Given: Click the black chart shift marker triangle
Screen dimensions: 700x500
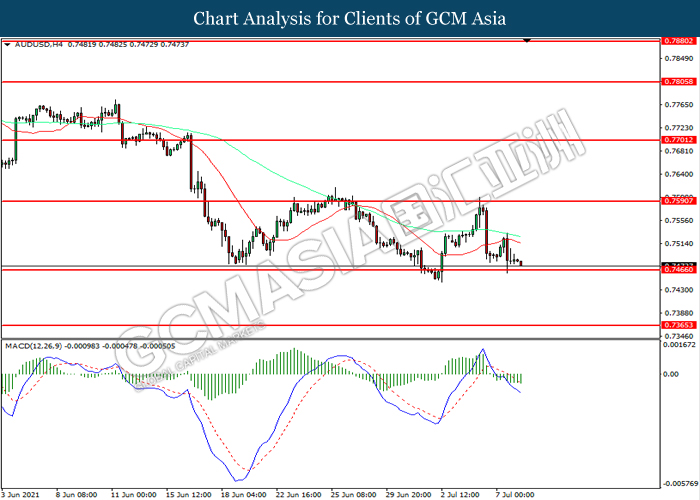Looking at the screenshot, I should [x=527, y=41].
